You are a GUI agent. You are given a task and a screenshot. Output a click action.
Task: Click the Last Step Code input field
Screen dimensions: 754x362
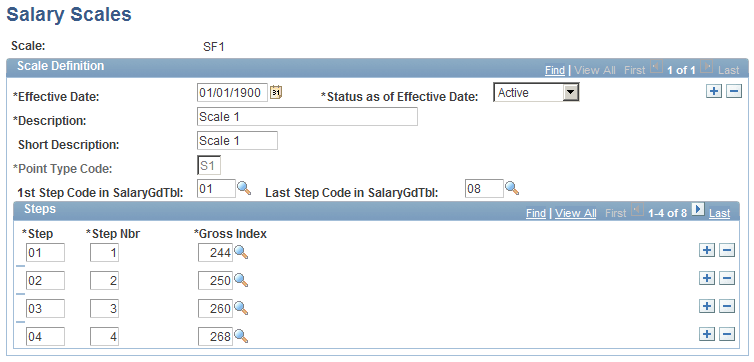484,188
